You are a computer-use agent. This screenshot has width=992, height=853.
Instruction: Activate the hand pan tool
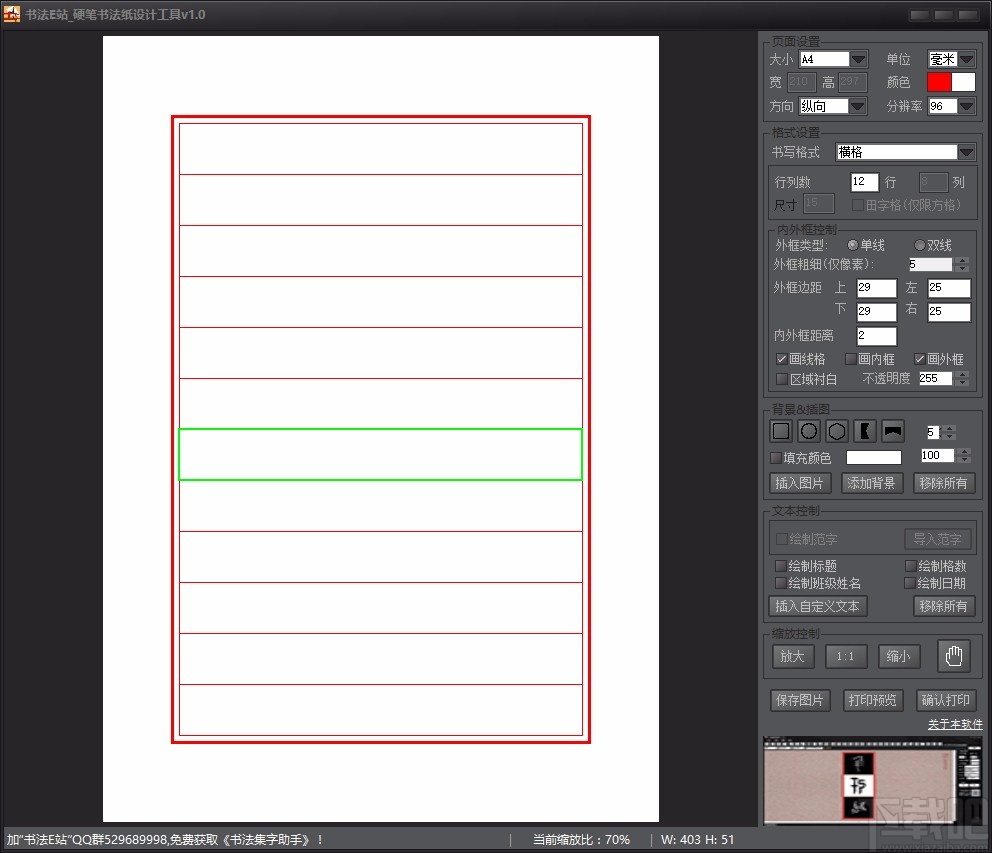point(953,656)
